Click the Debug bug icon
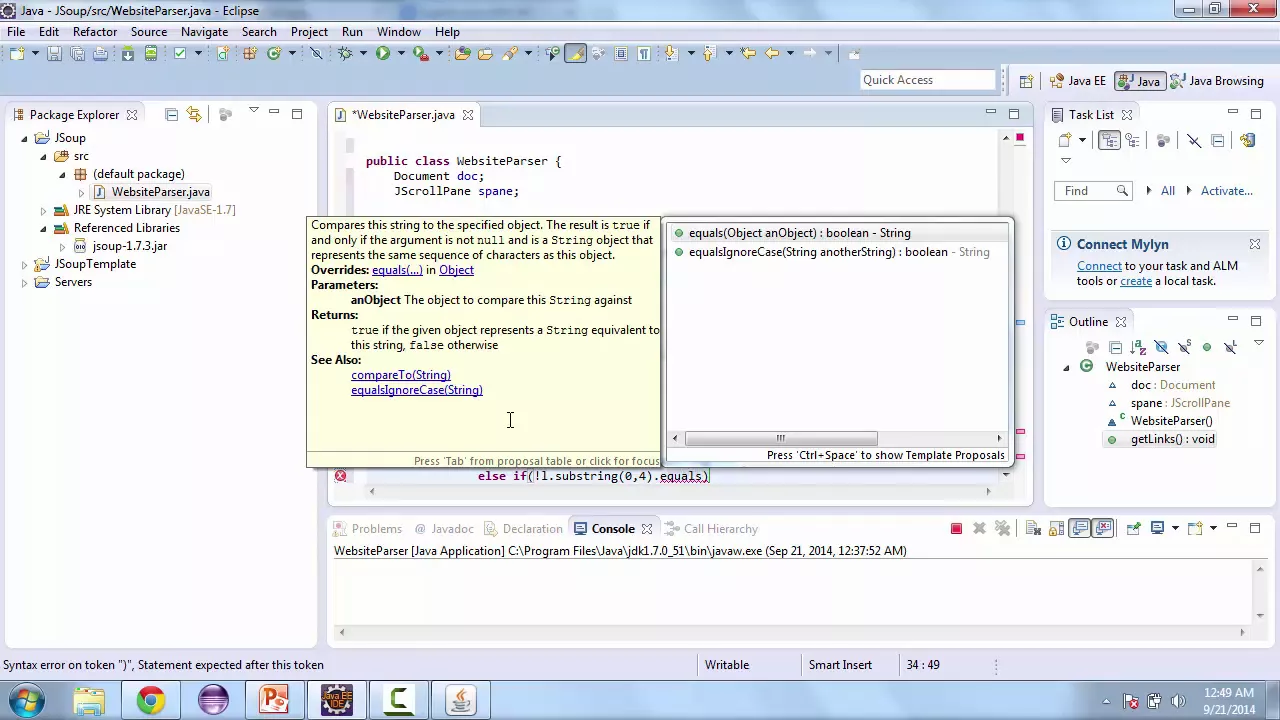This screenshot has height=720, width=1280. tap(345, 53)
